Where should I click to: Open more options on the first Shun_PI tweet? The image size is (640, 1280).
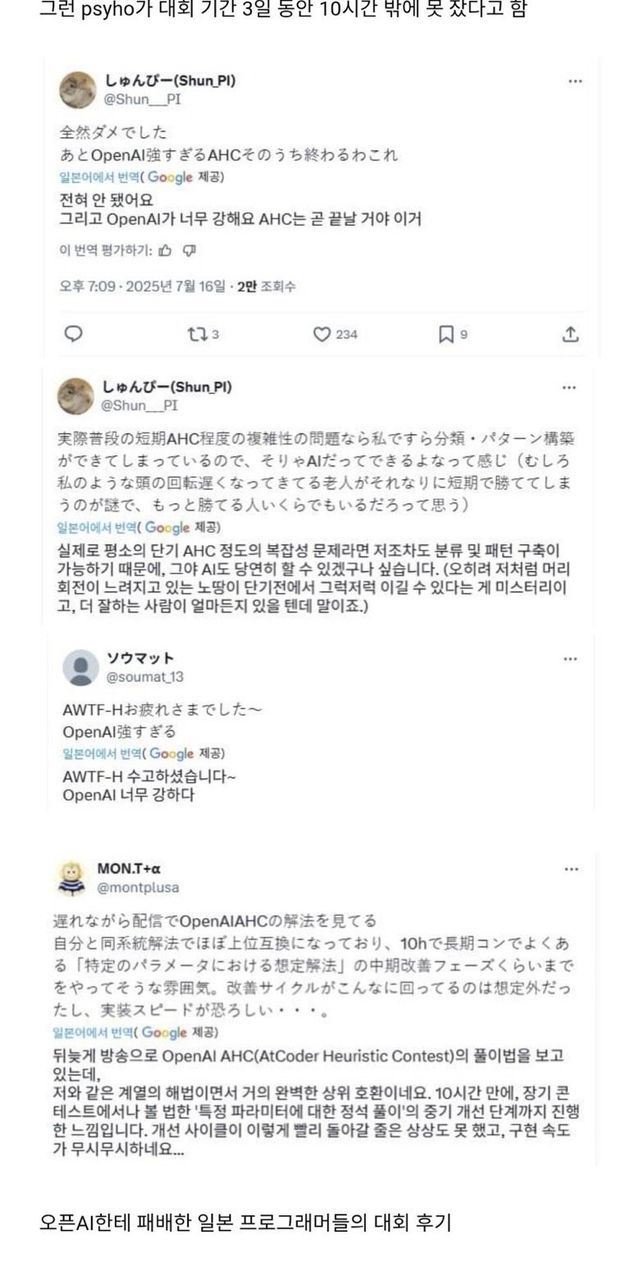click(x=574, y=81)
